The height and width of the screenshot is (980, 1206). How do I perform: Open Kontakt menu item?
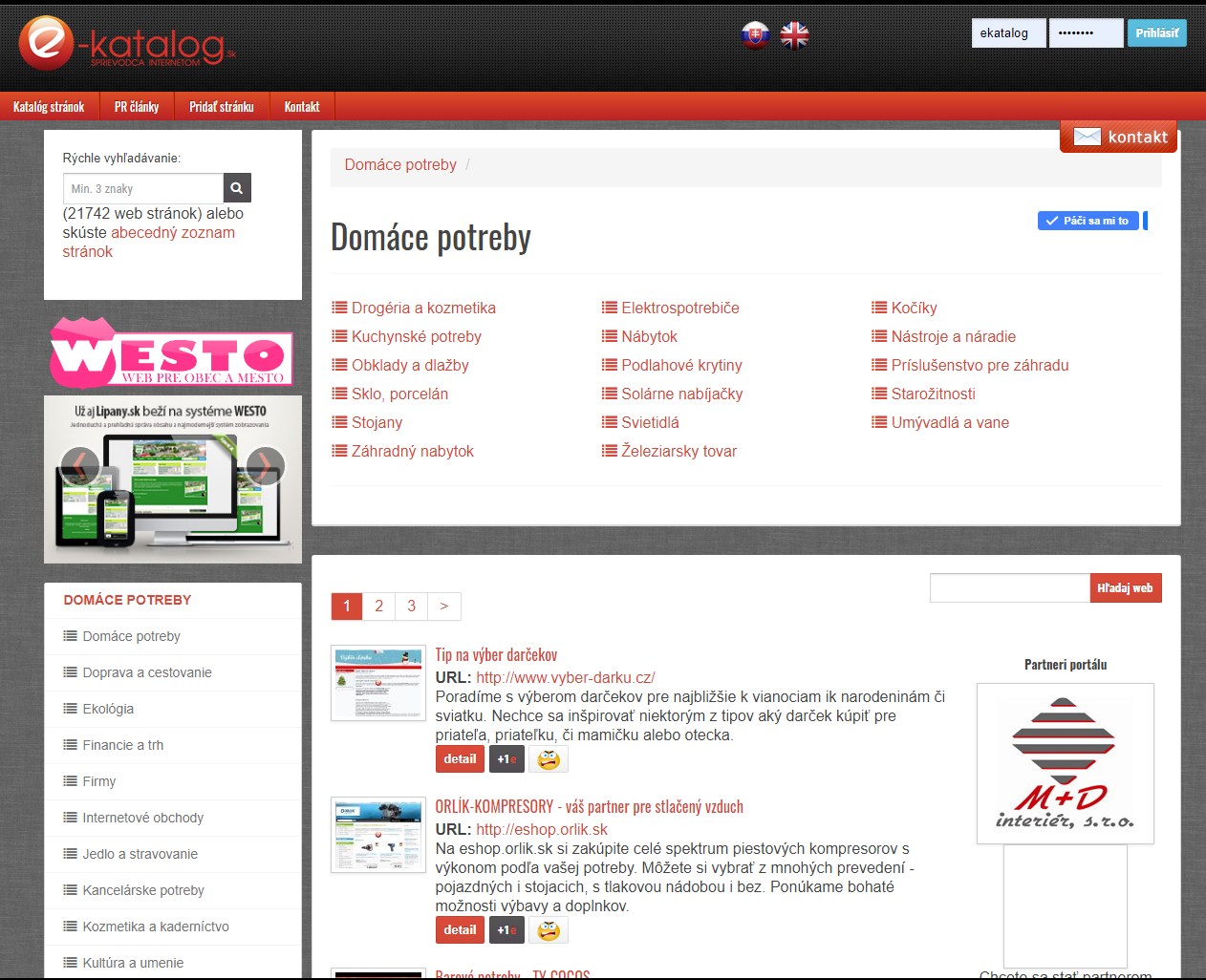tap(302, 107)
